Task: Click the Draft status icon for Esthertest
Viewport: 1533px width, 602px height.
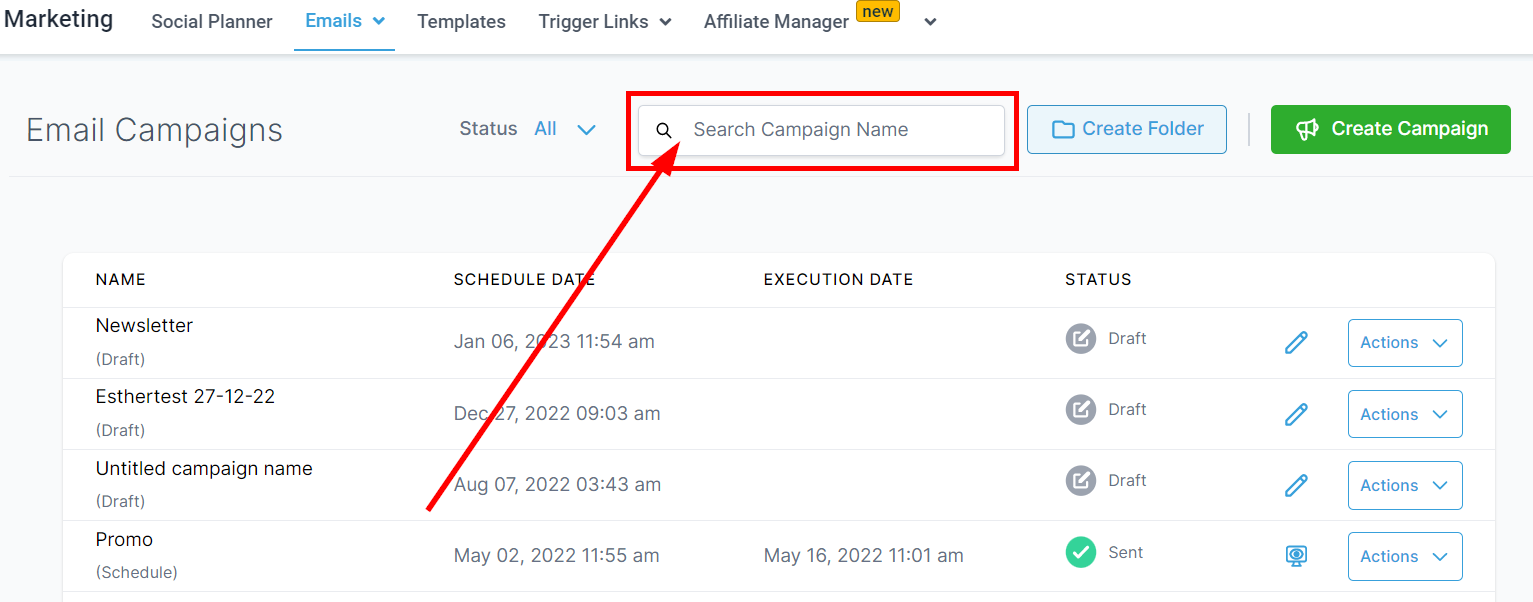Action: click(1080, 410)
